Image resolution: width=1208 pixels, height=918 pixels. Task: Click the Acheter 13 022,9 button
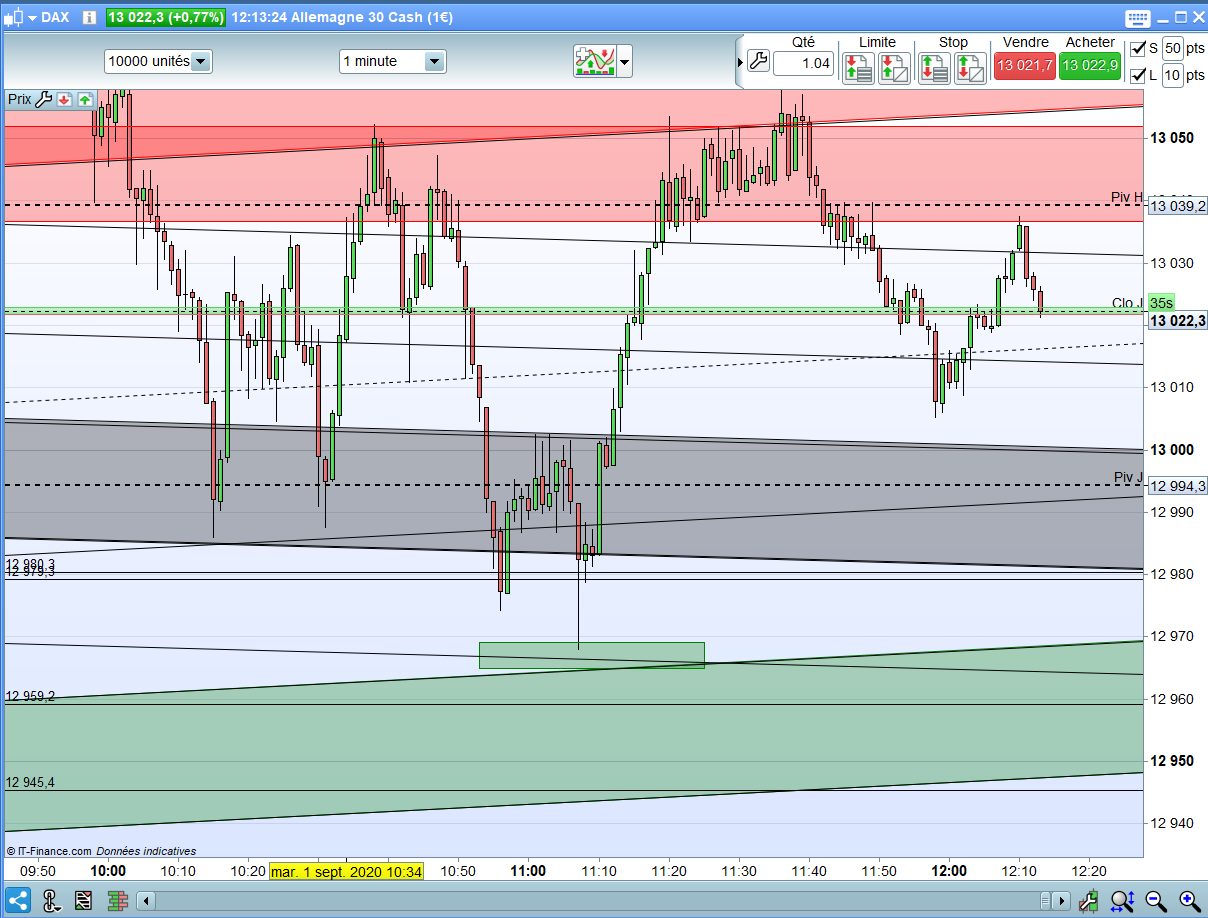point(1090,65)
